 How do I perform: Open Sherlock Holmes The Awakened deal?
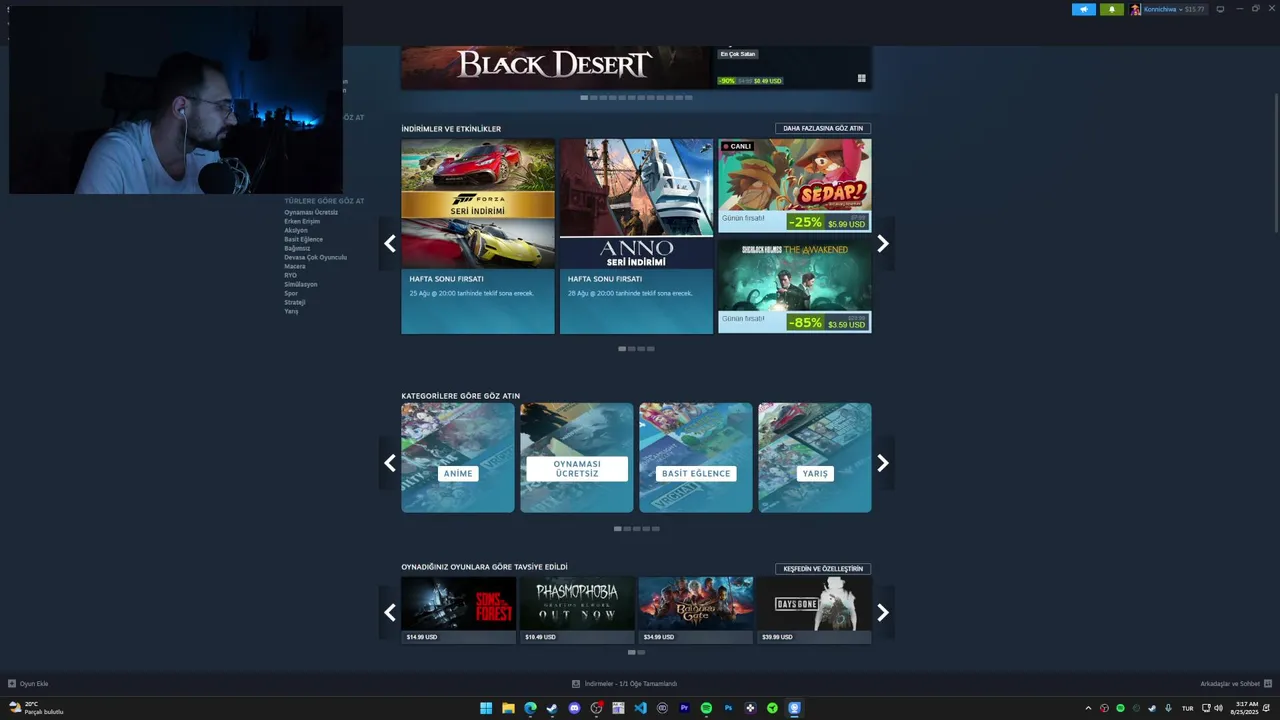coord(794,285)
